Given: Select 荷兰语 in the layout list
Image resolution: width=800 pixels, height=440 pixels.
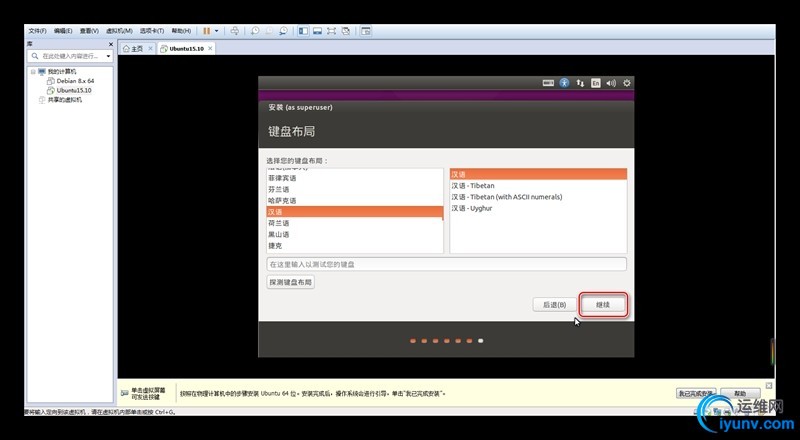Looking at the screenshot, I should pyautogui.click(x=355, y=223).
